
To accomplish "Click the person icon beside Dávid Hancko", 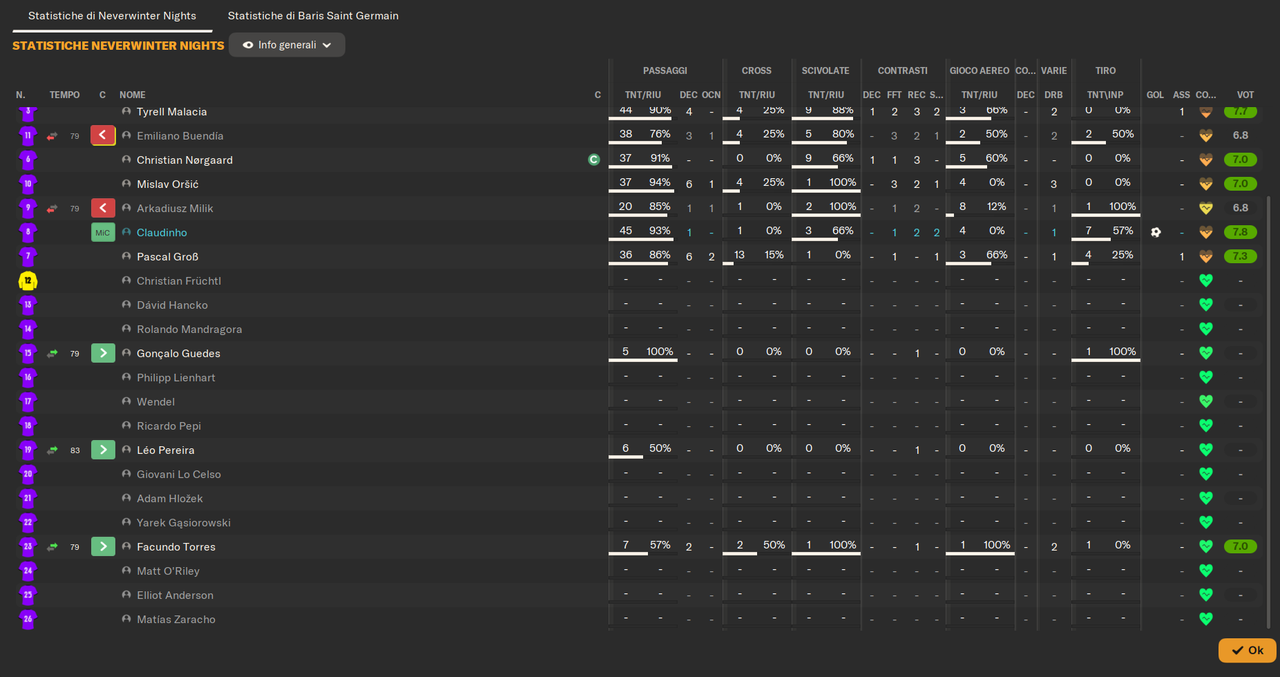I will 127,305.
